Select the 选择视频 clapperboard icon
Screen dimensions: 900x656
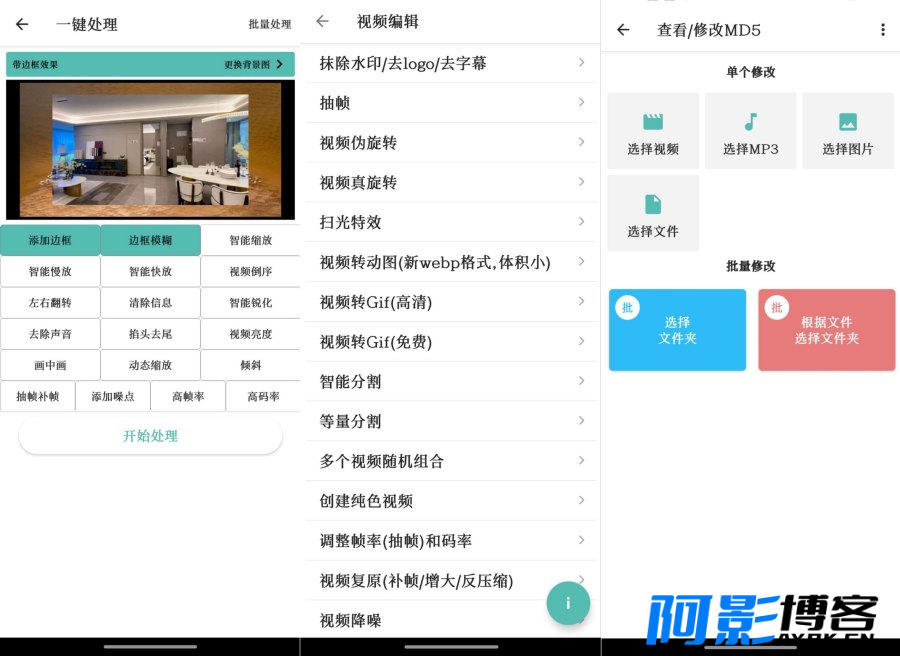point(653,122)
